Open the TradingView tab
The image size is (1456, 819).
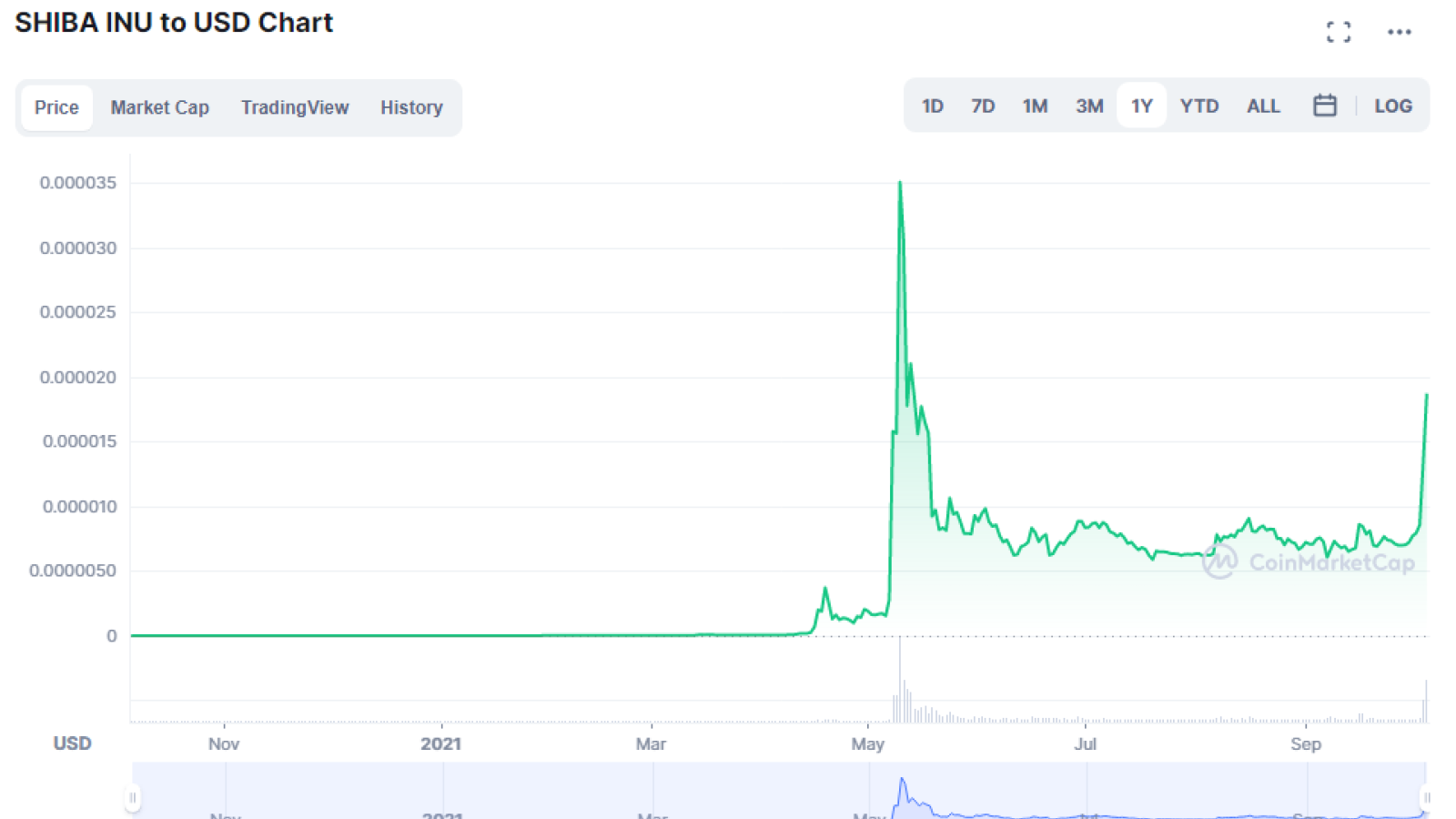(x=295, y=107)
